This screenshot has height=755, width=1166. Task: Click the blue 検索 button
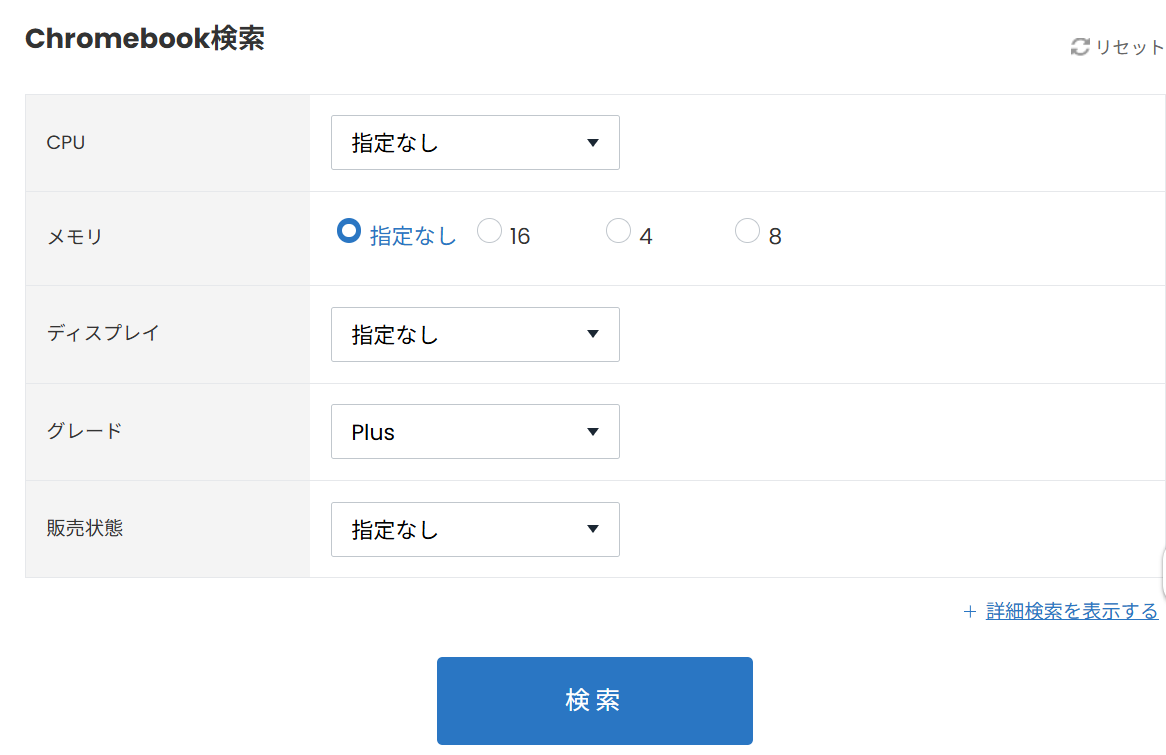tap(595, 701)
